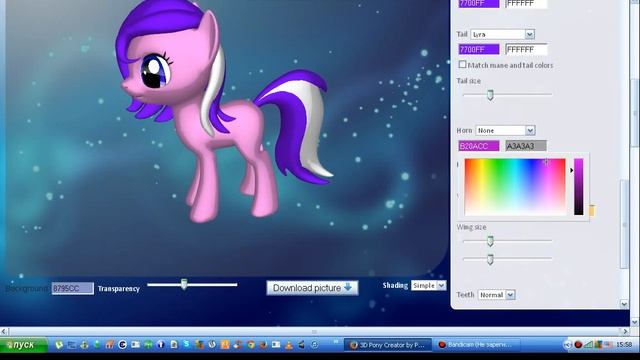Click the system clock showing 15:58

[x=624, y=345]
